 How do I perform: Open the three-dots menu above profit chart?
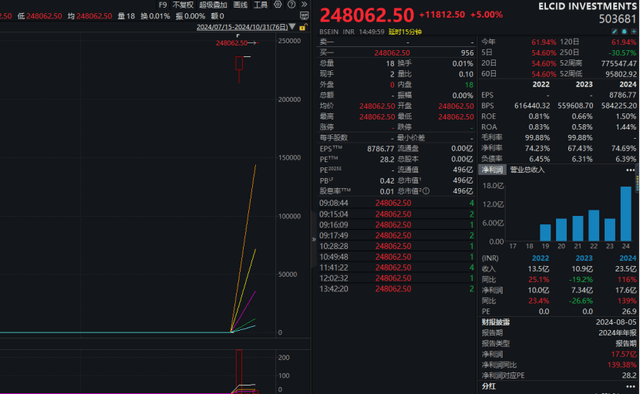pyautogui.click(x=630, y=170)
